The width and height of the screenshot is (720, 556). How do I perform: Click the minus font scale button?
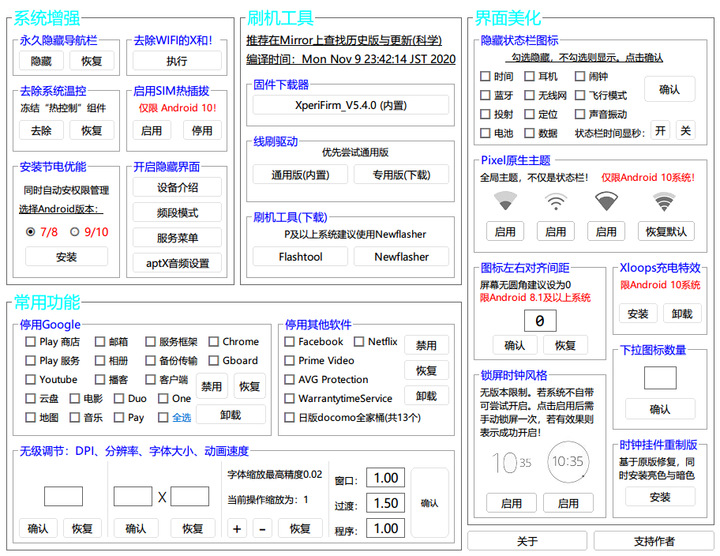pyautogui.click(x=262, y=528)
